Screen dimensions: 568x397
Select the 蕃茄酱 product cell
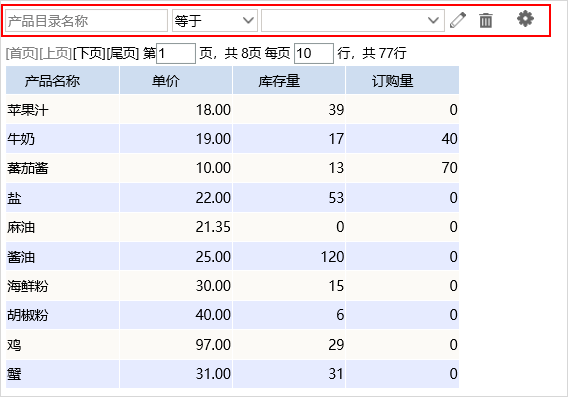(62, 168)
